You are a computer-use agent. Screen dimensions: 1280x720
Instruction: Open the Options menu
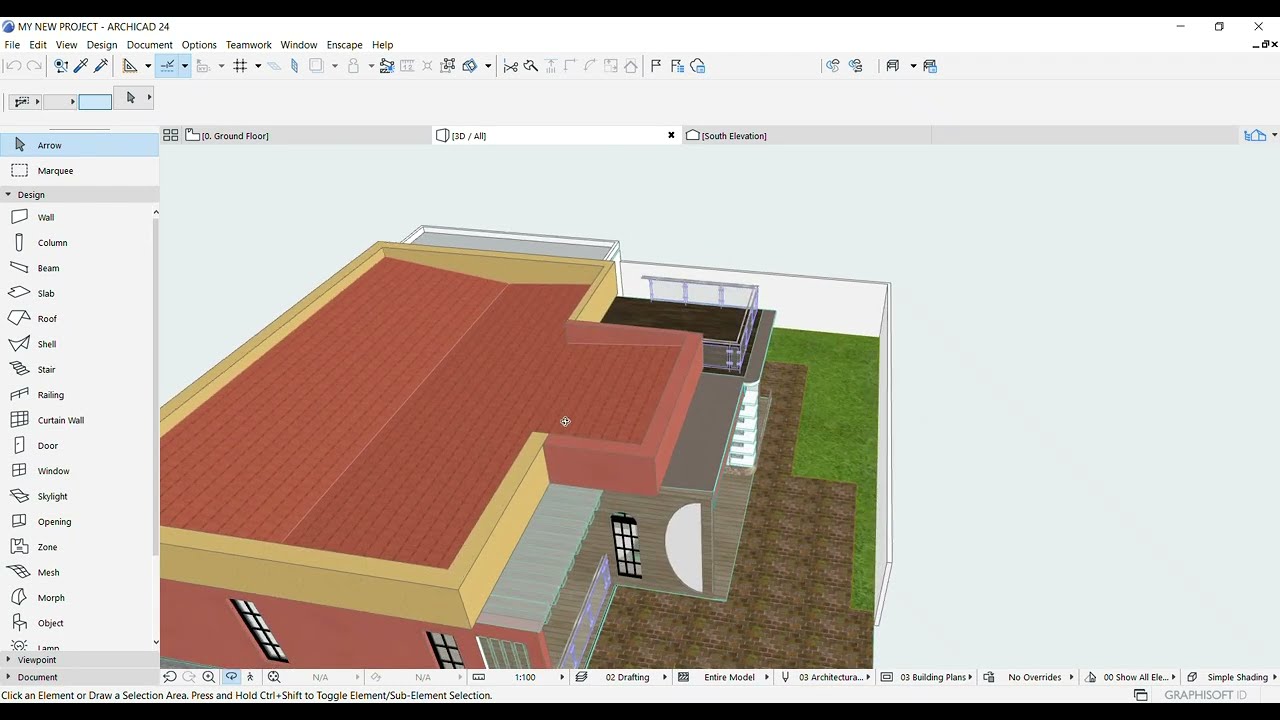(x=199, y=45)
